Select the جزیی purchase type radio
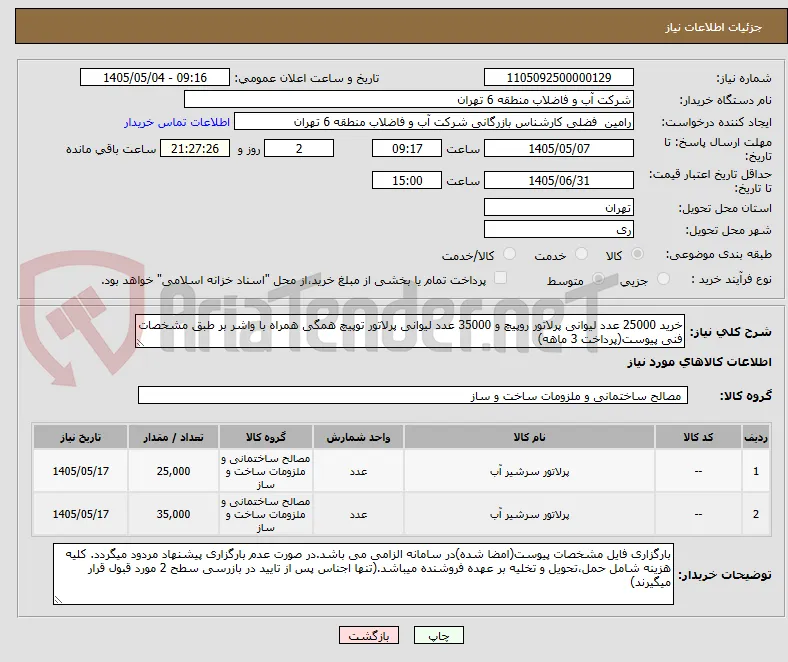The height and width of the screenshot is (662, 788). tap(663, 278)
